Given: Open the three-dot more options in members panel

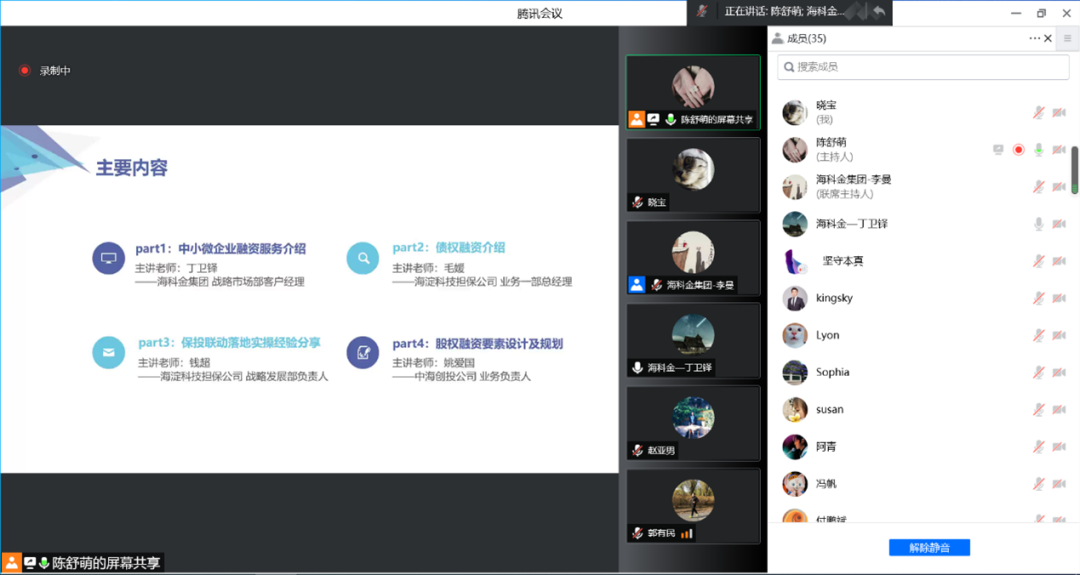Looking at the screenshot, I should 1034,39.
